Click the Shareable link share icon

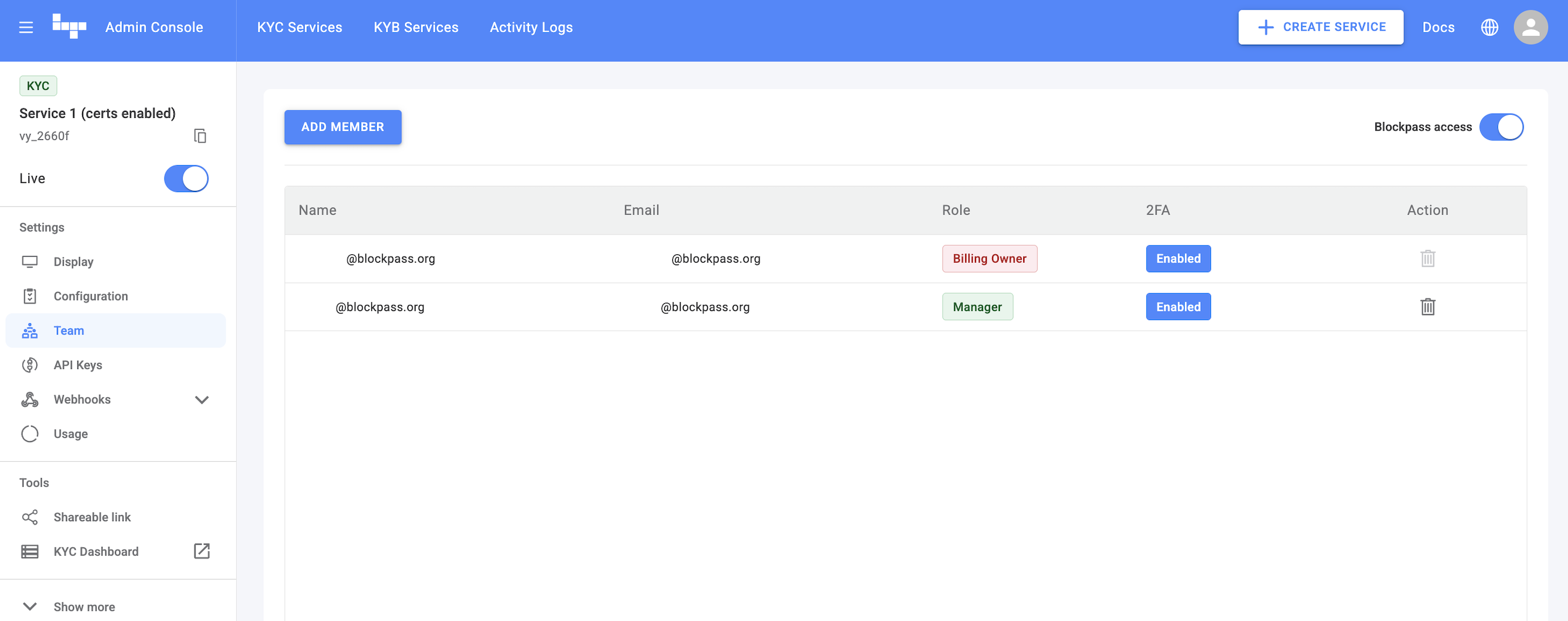pyautogui.click(x=30, y=517)
